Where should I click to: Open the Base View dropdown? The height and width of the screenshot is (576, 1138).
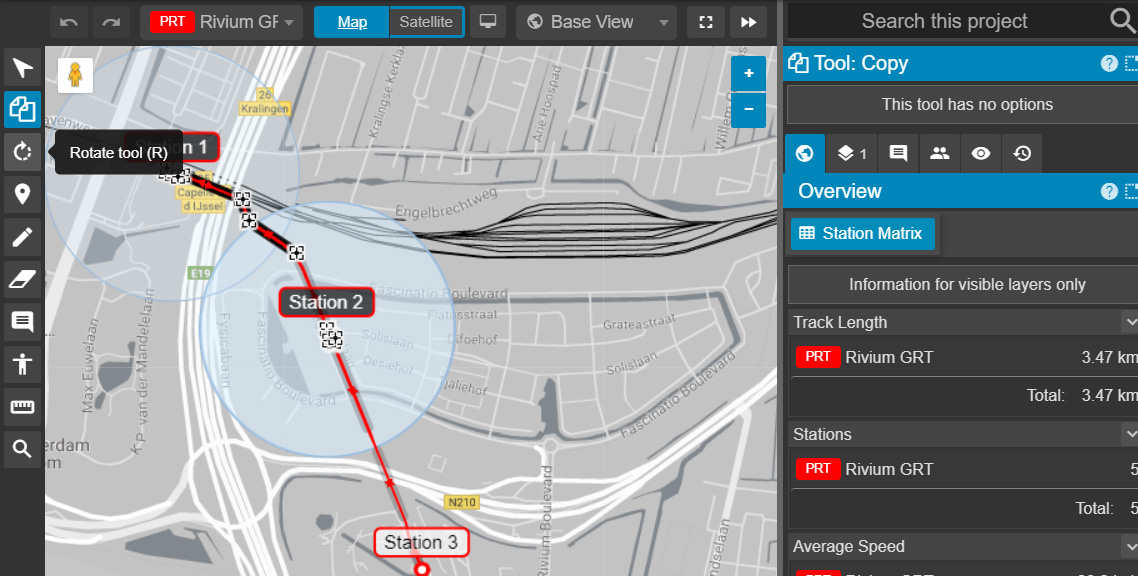pos(596,22)
